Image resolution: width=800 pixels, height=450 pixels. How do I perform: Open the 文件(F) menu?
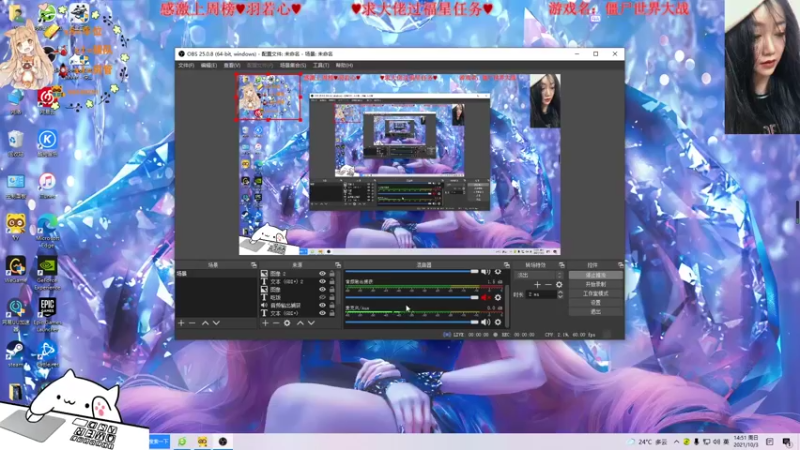tap(186, 65)
